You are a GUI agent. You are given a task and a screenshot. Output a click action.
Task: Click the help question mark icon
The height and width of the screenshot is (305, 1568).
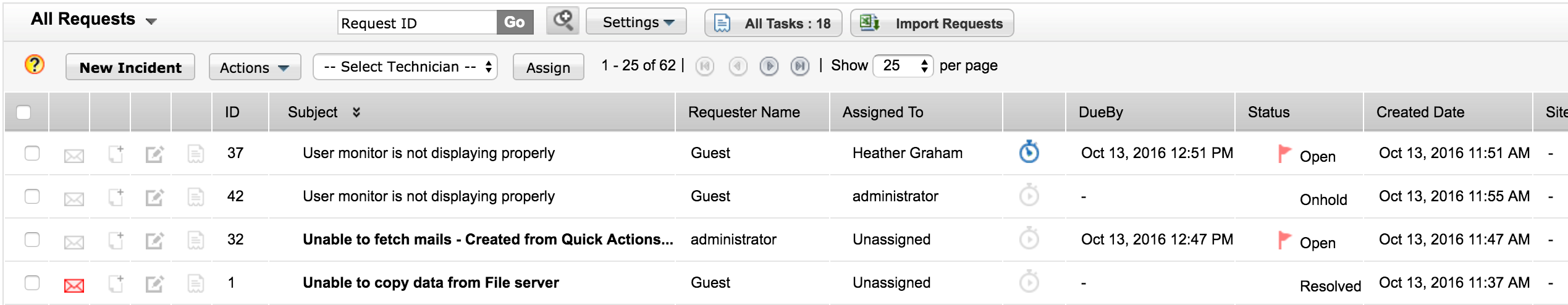pyautogui.click(x=35, y=64)
